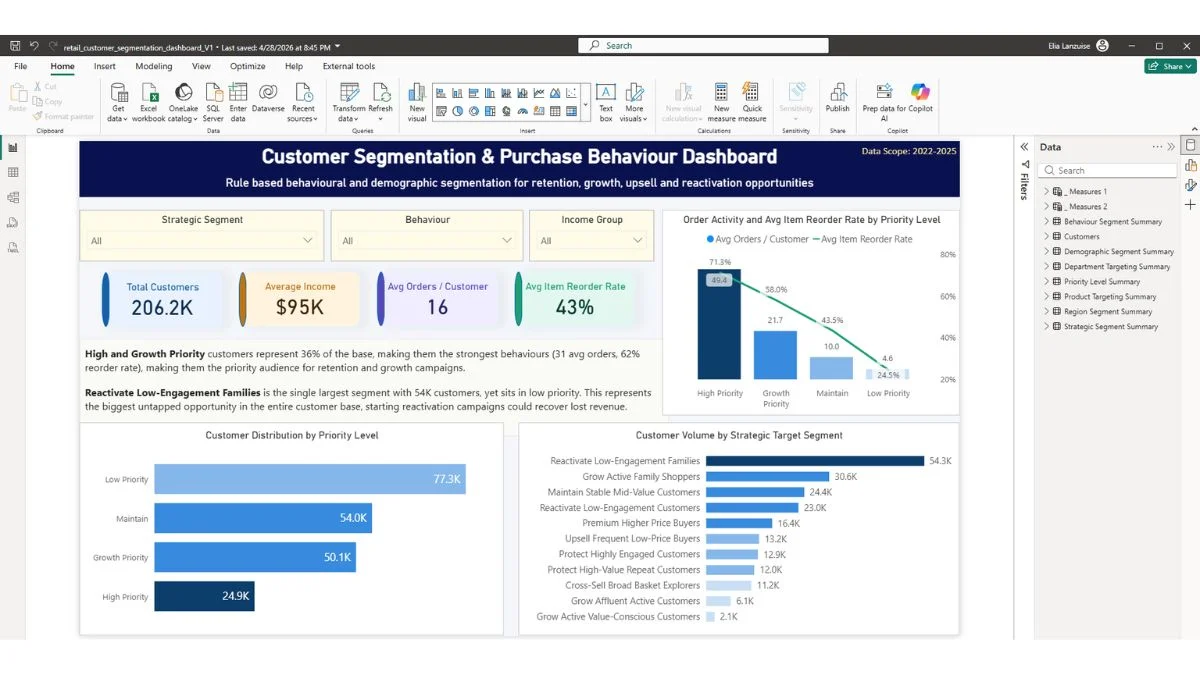Expand the Priority Level Summary table
Screen dimensions: 1200x675
(x=1046, y=281)
